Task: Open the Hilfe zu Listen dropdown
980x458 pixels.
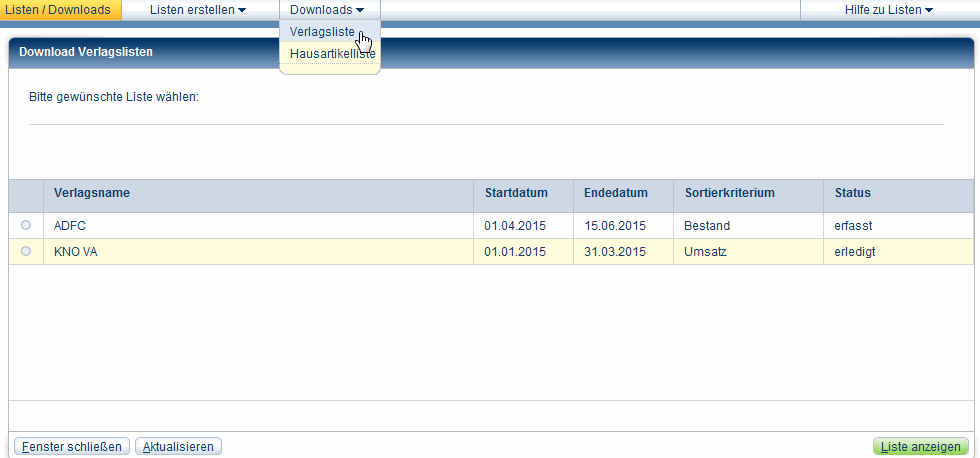Action: click(x=889, y=10)
